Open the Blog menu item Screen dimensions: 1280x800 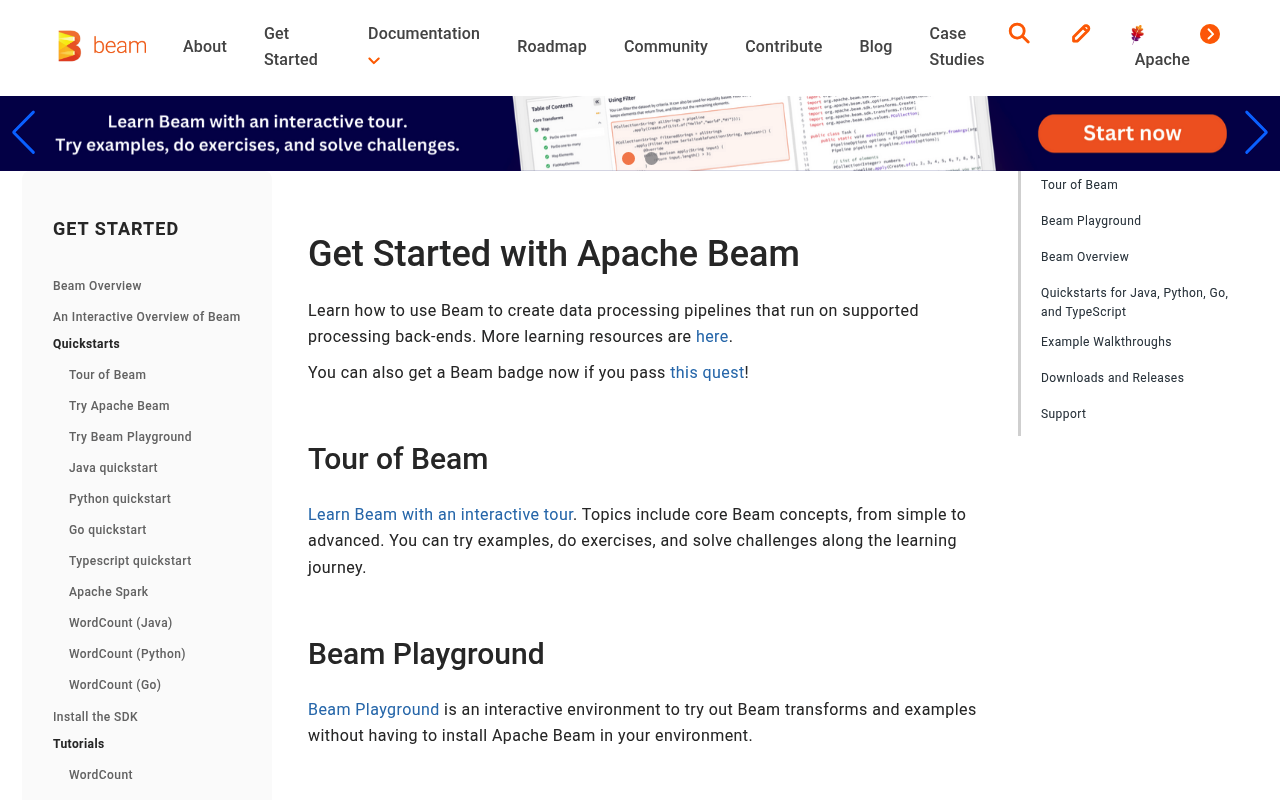click(876, 46)
